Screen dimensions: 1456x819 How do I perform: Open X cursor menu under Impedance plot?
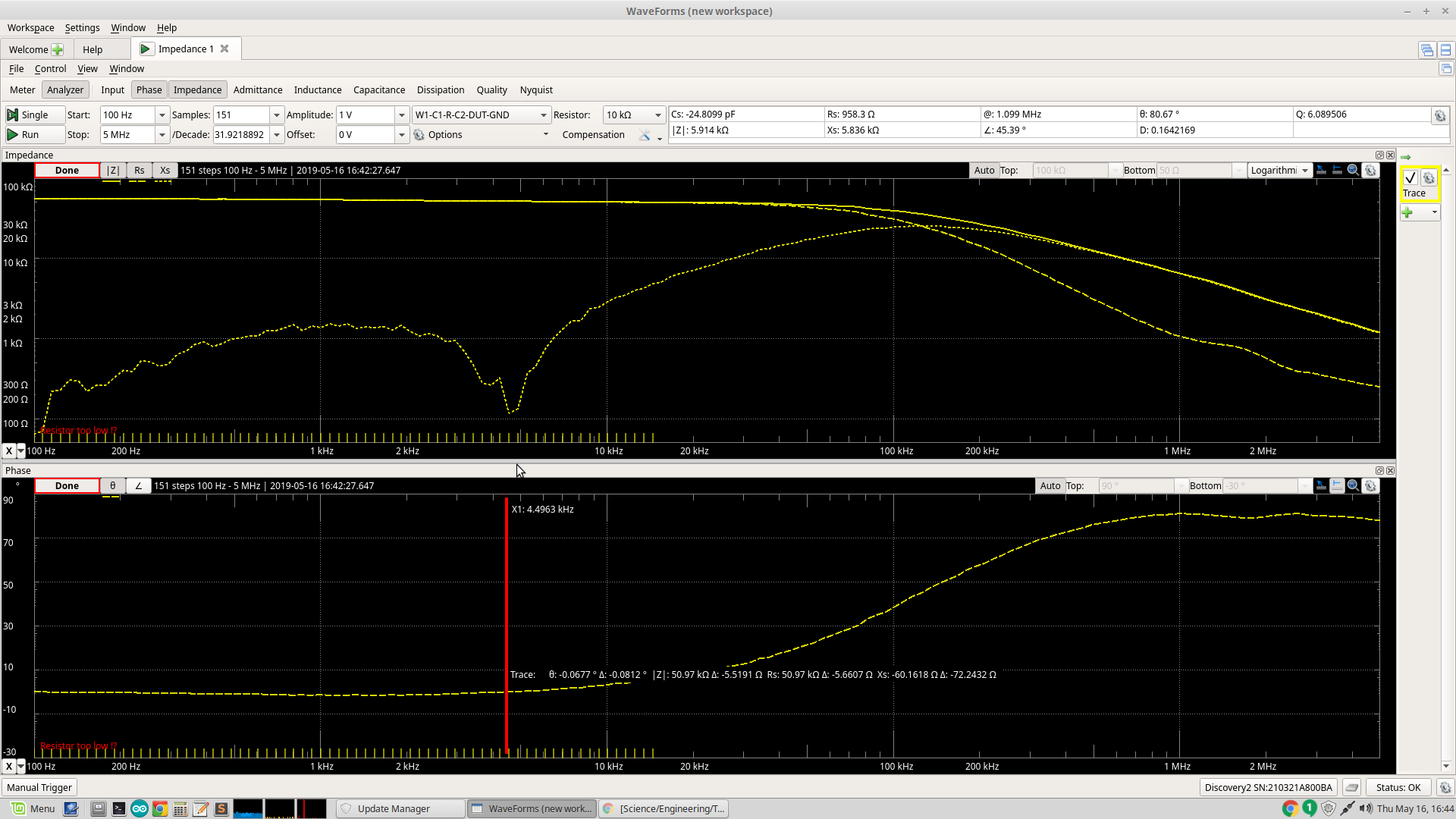click(20, 450)
